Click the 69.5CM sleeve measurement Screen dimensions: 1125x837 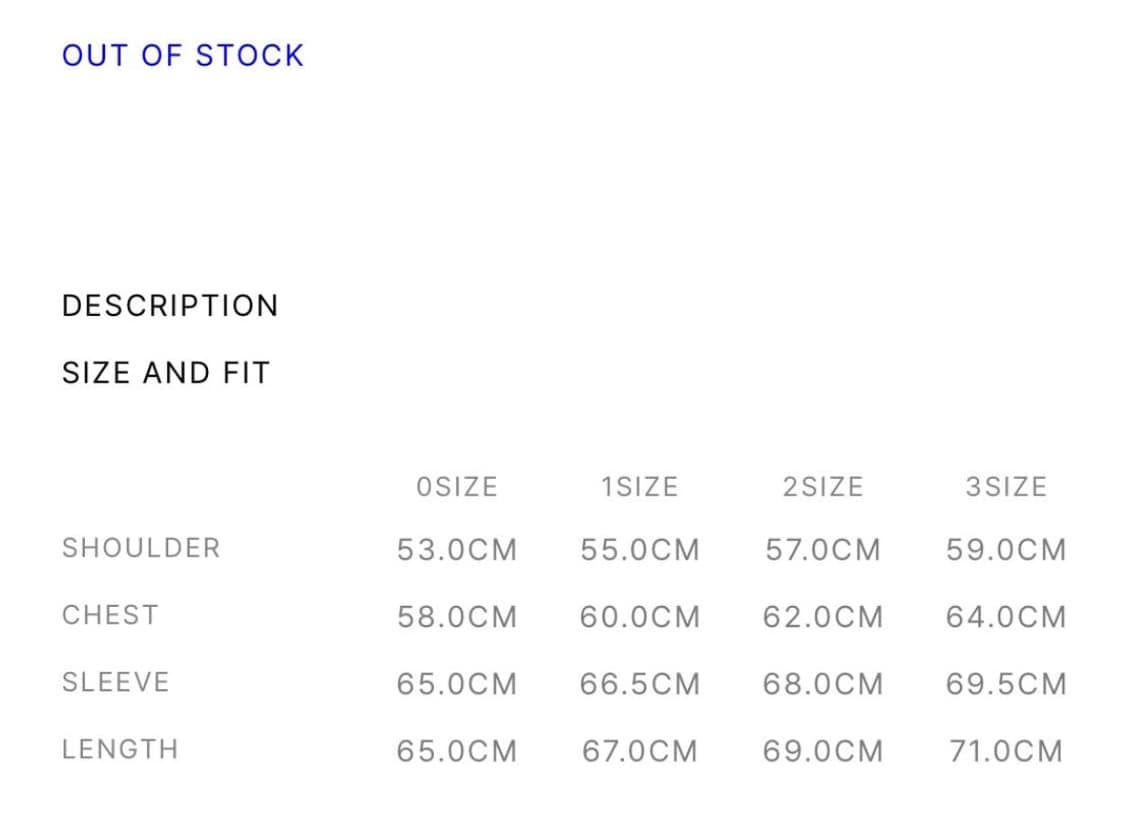coord(1005,684)
